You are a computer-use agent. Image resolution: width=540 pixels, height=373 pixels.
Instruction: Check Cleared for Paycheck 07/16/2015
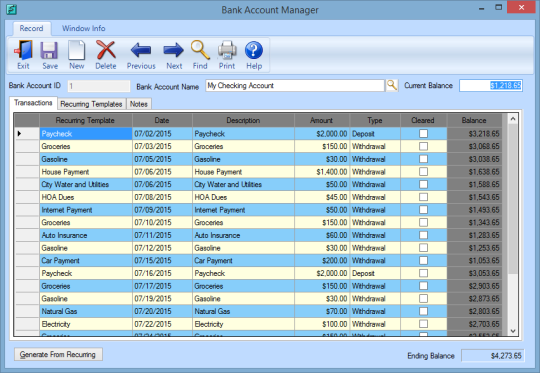tap(423, 273)
